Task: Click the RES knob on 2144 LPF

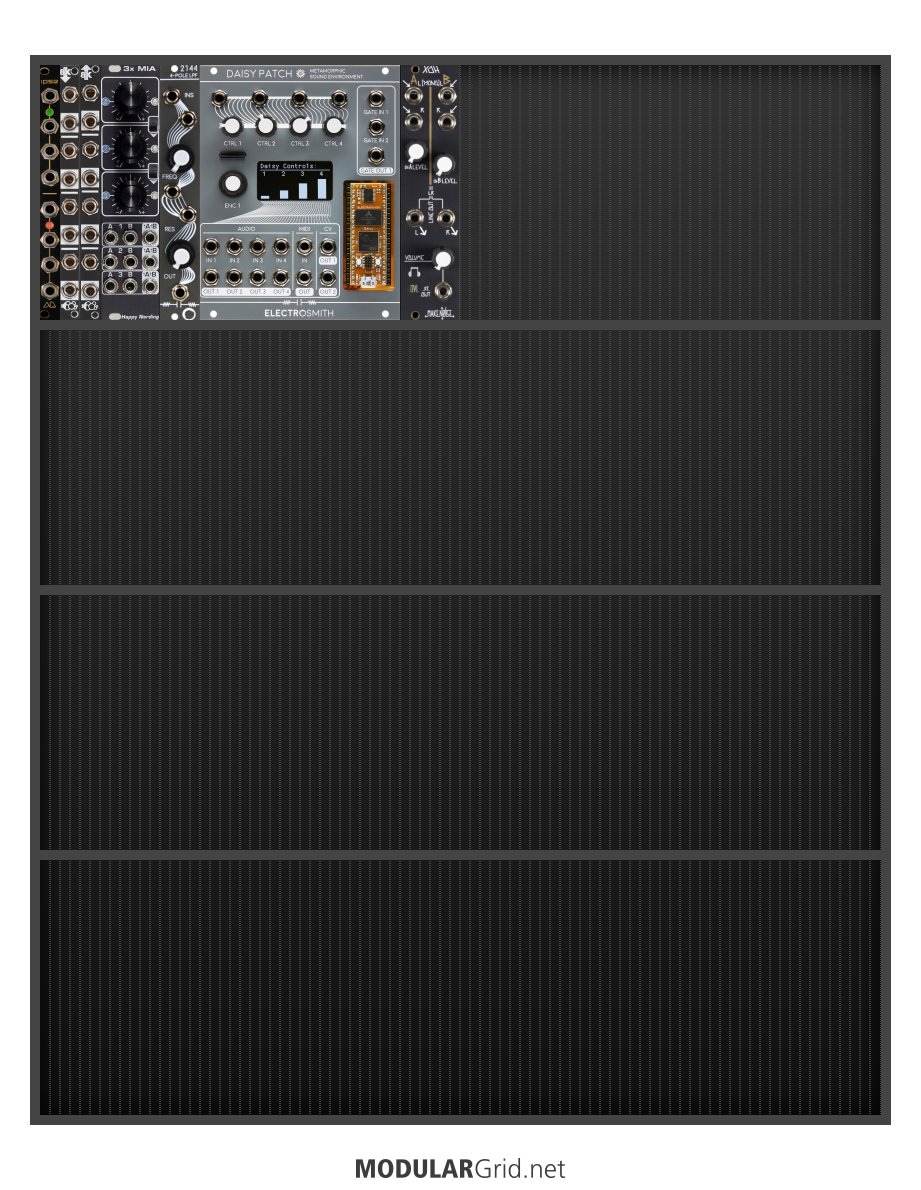Action: coord(180,256)
